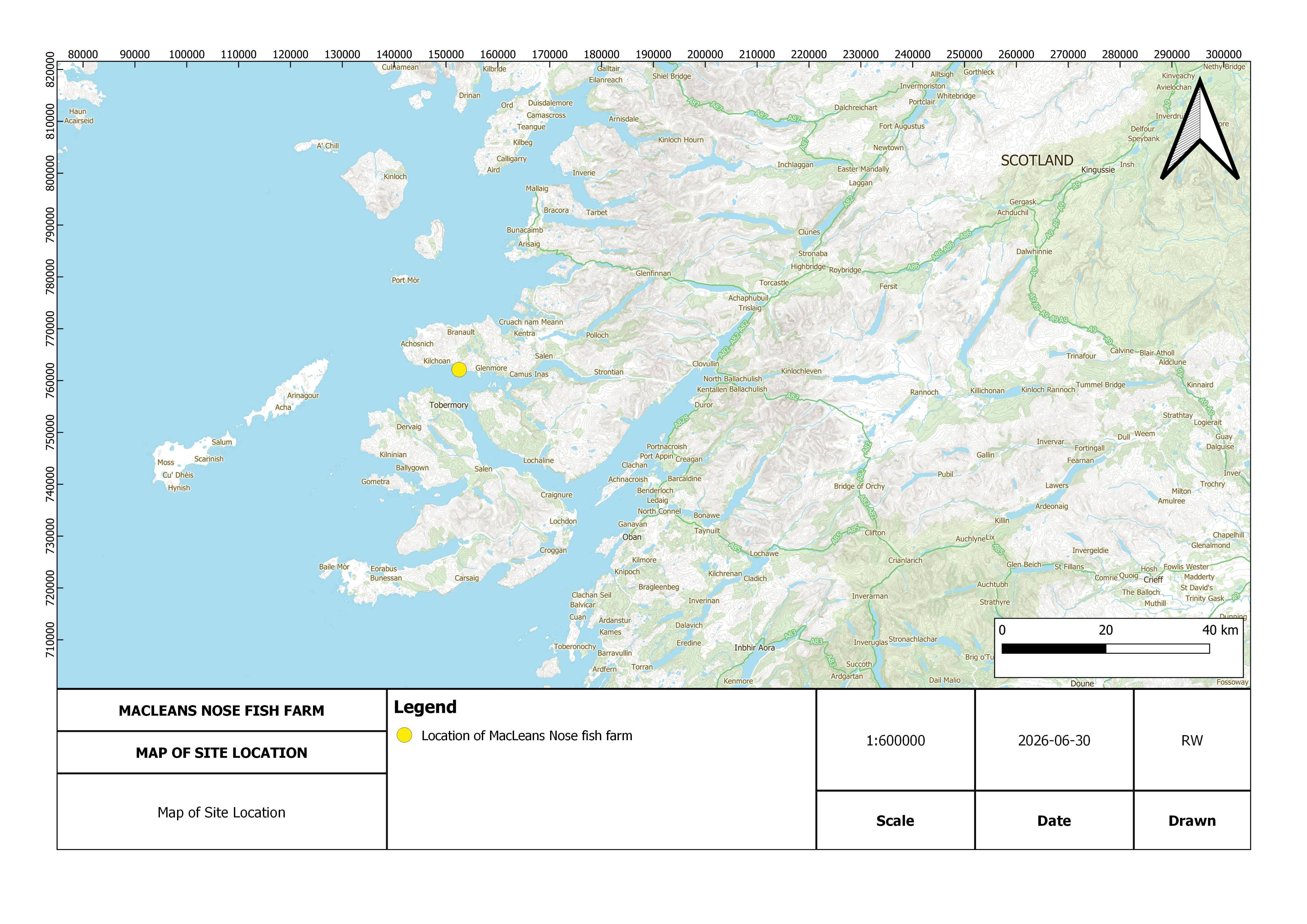This screenshot has width=1307, height=924.
Task: Click the Arinagour label on Coll
Action: [x=303, y=396]
